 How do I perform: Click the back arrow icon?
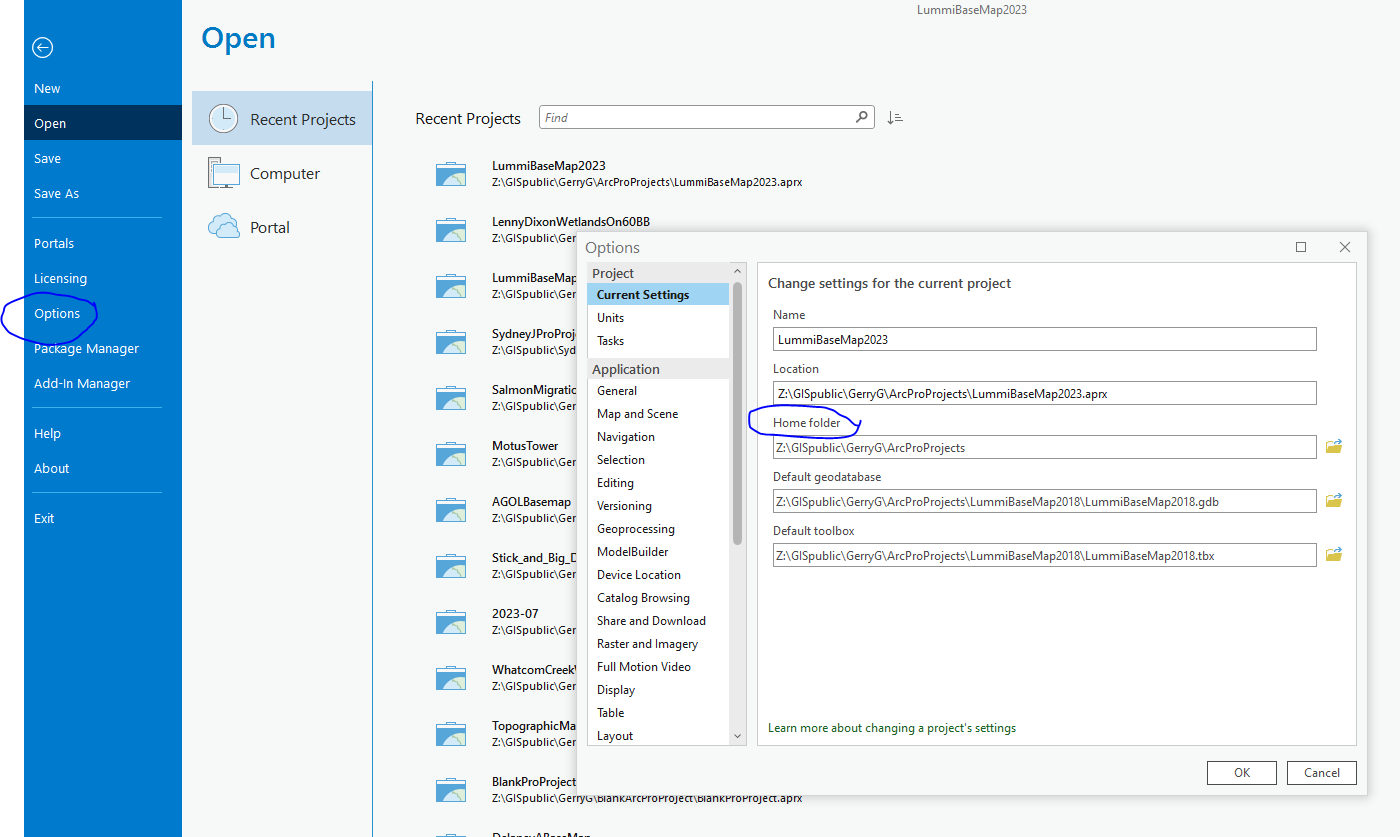tap(42, 47)
